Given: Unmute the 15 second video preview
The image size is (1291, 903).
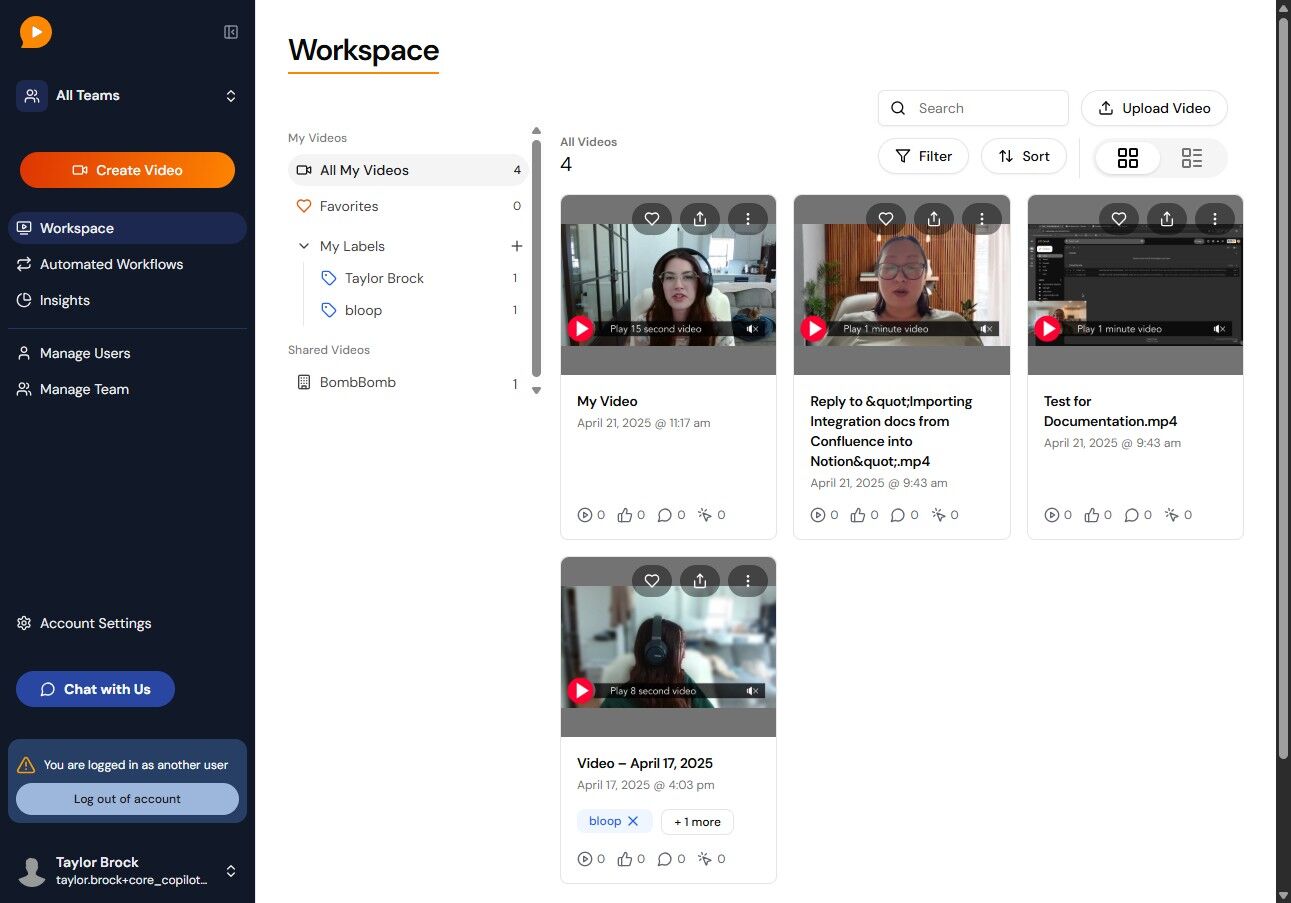Looking at the screenshot, I should click(x=752, y=328).
